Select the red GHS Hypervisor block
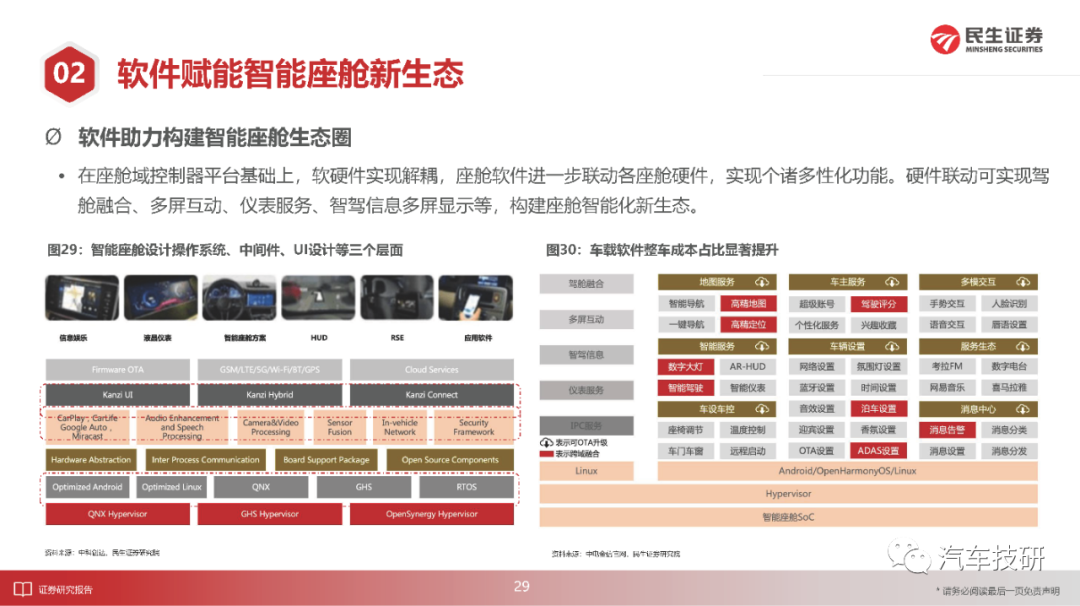 270,514
